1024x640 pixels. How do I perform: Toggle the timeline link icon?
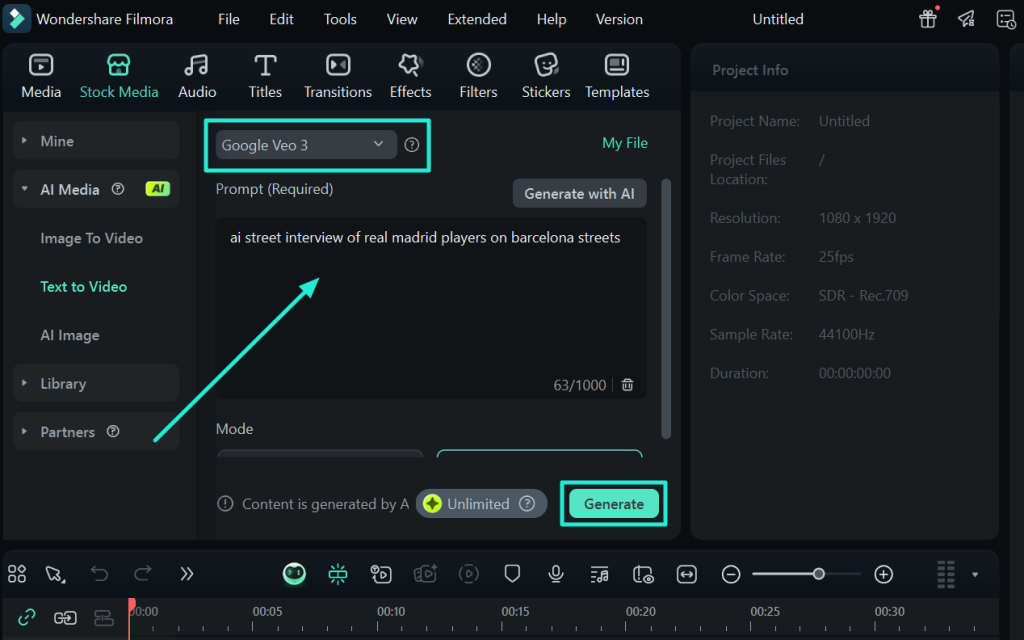pyautogui.click(x=27, y=617)
